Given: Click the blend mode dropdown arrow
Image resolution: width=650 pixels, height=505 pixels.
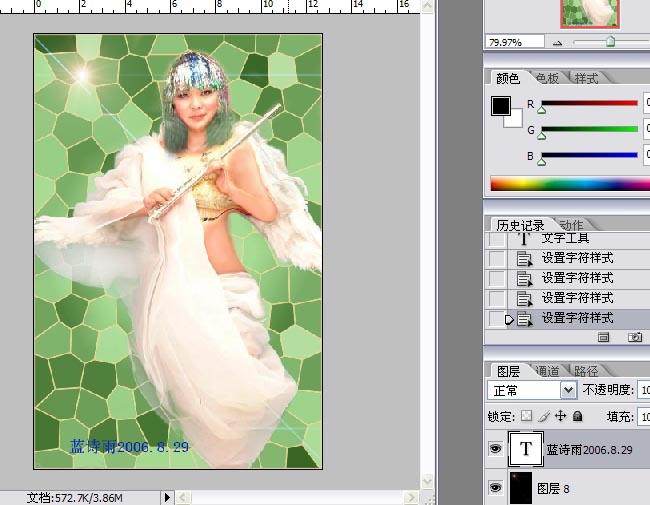Looking at the screenshot, I should [568, 390].
